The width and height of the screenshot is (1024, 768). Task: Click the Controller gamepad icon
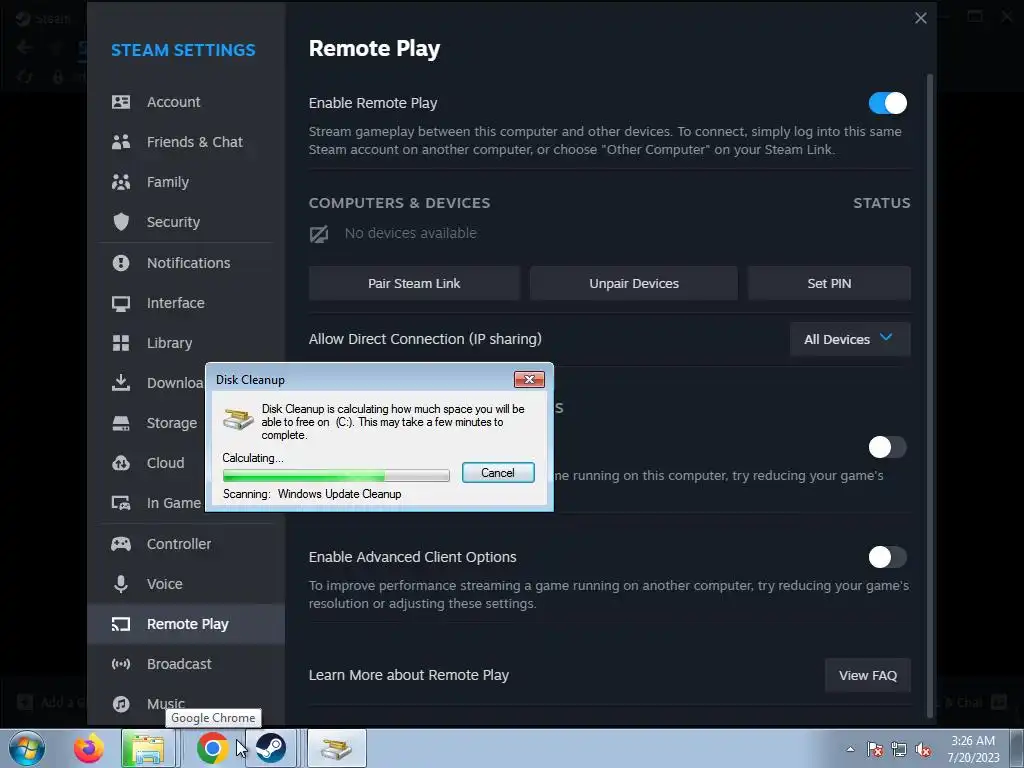121,544
